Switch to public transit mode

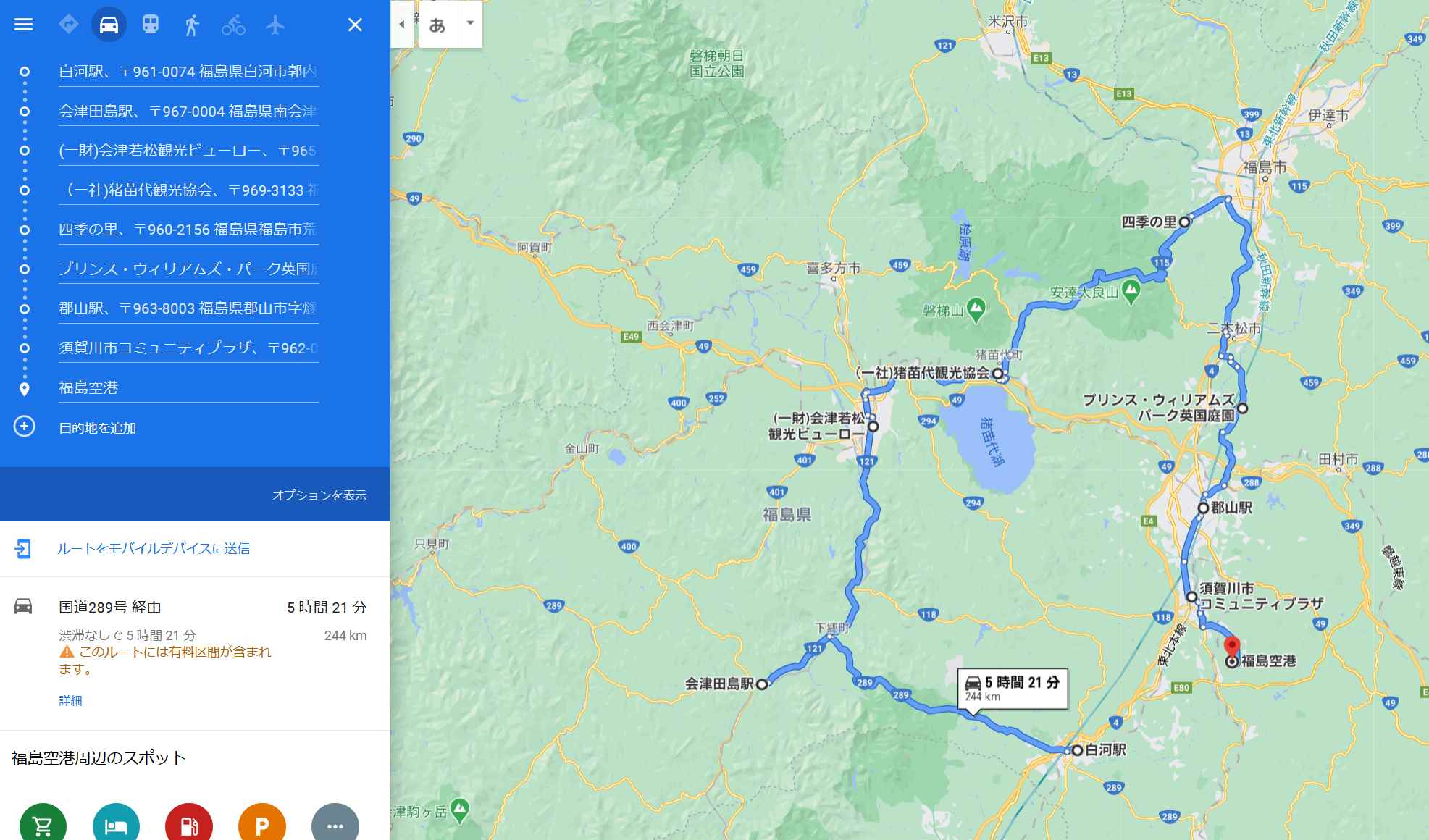(x=150, y=25)
